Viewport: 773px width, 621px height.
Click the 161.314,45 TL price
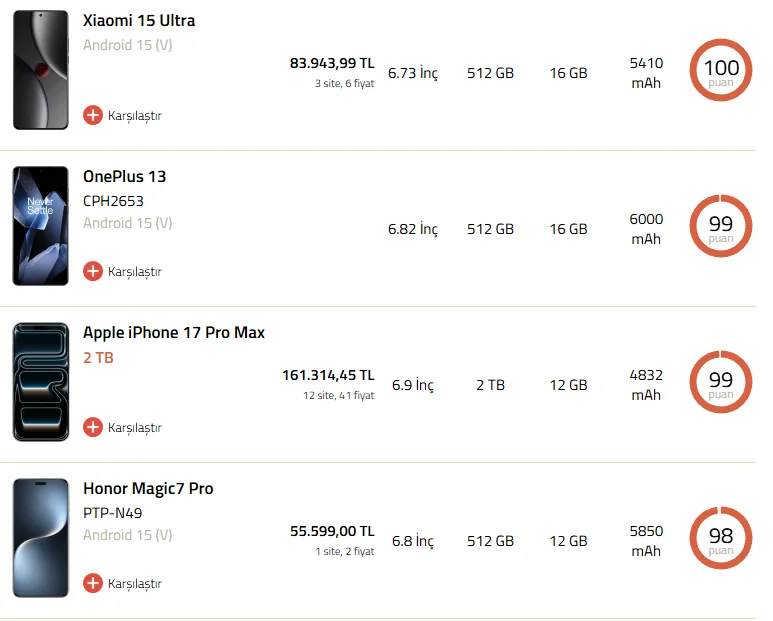click(328, 375)
